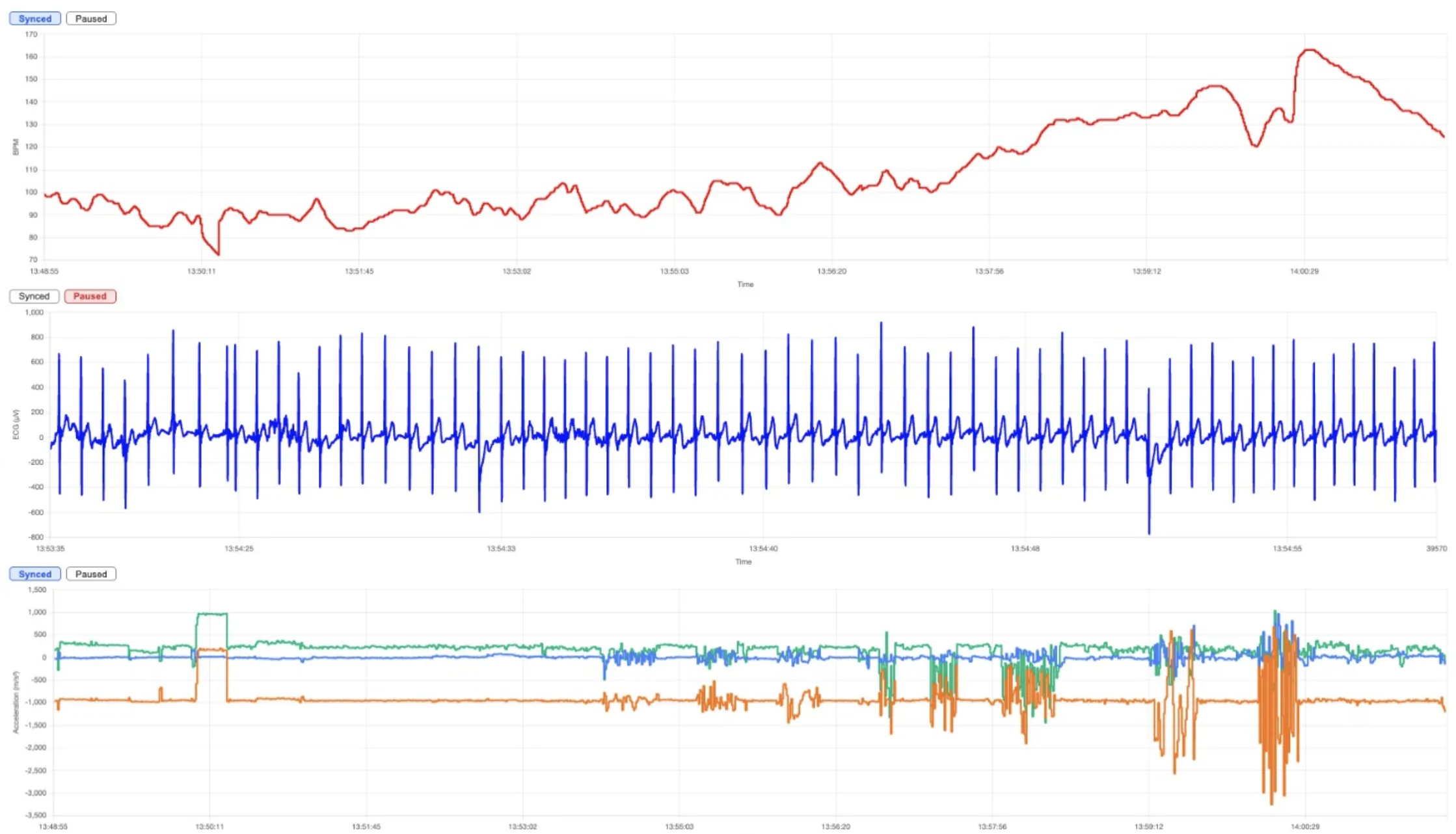This screenshot has width=1456, height=834.
Task: Switch the ECG chart to Synced
Action: tap(34, 296)
